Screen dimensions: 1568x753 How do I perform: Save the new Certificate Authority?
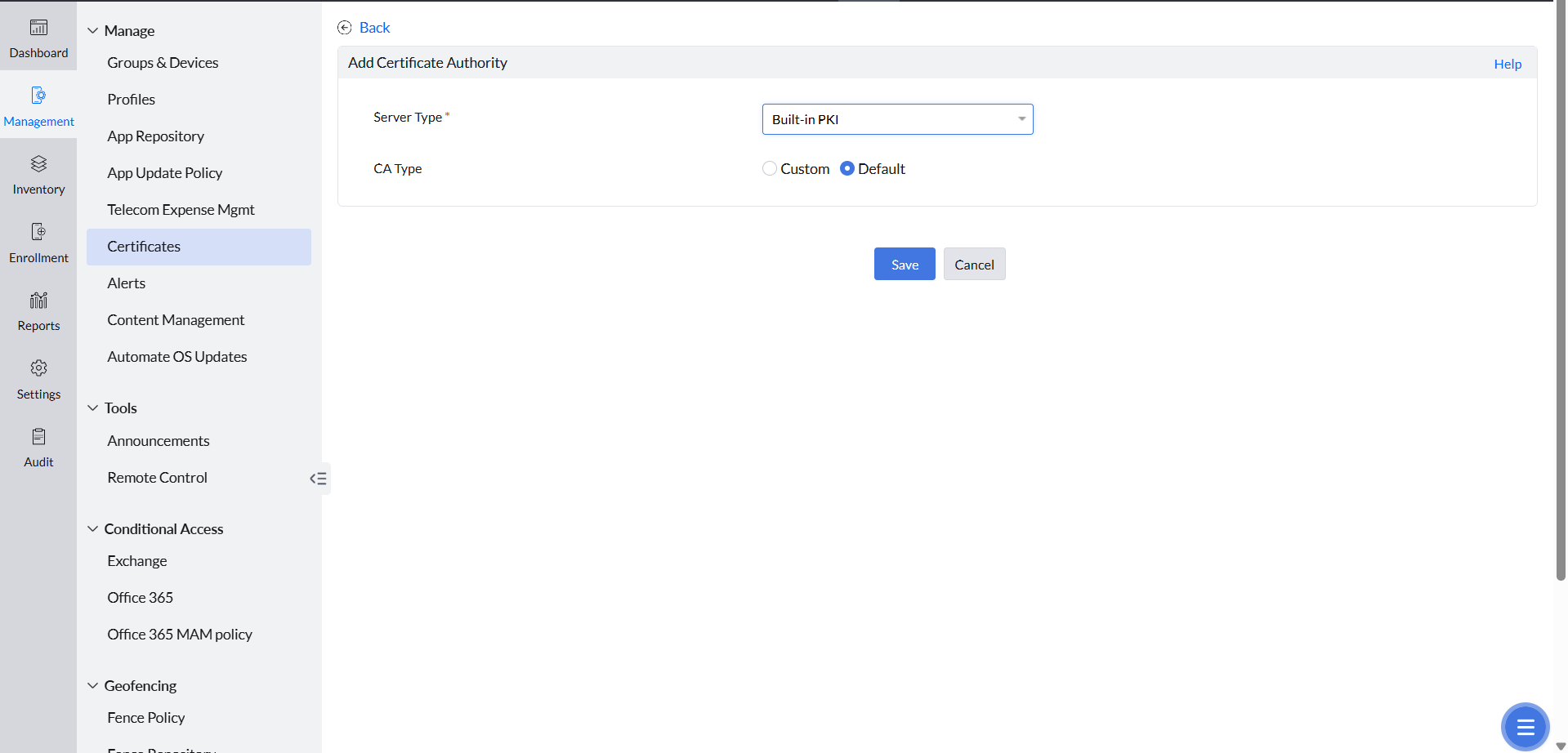pos(904,264)
